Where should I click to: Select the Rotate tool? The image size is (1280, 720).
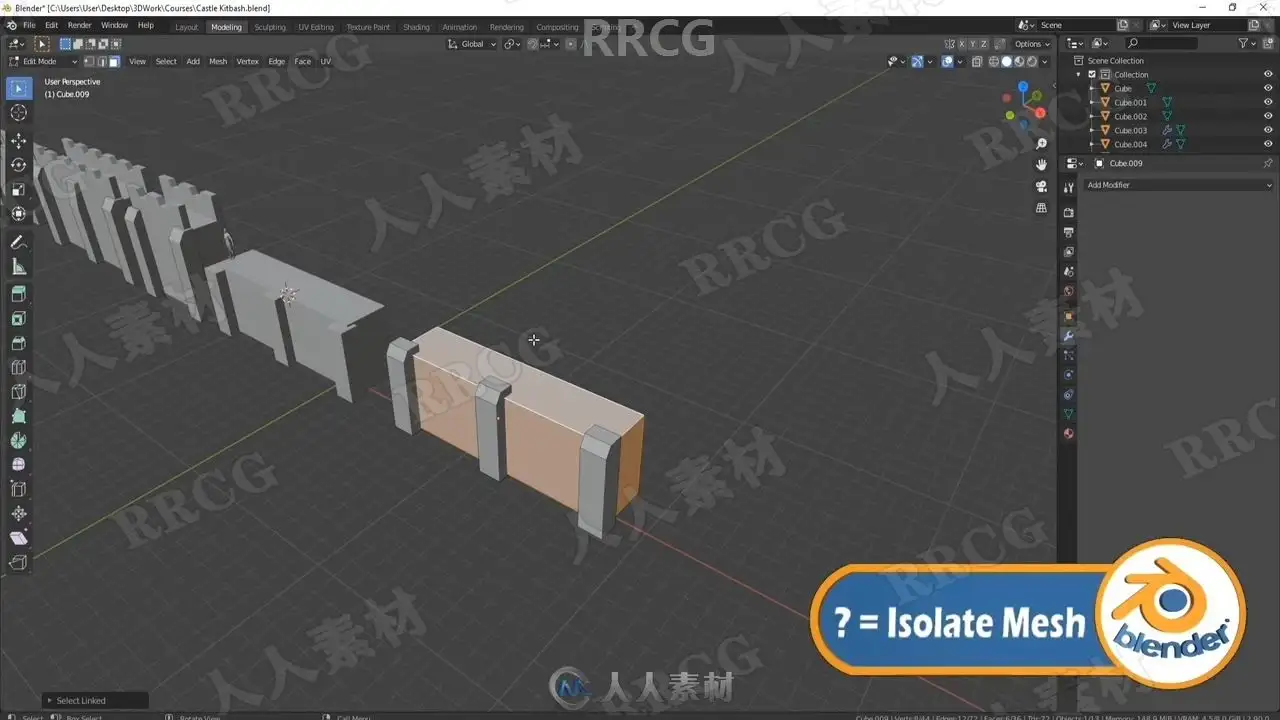tap(18, 165)
